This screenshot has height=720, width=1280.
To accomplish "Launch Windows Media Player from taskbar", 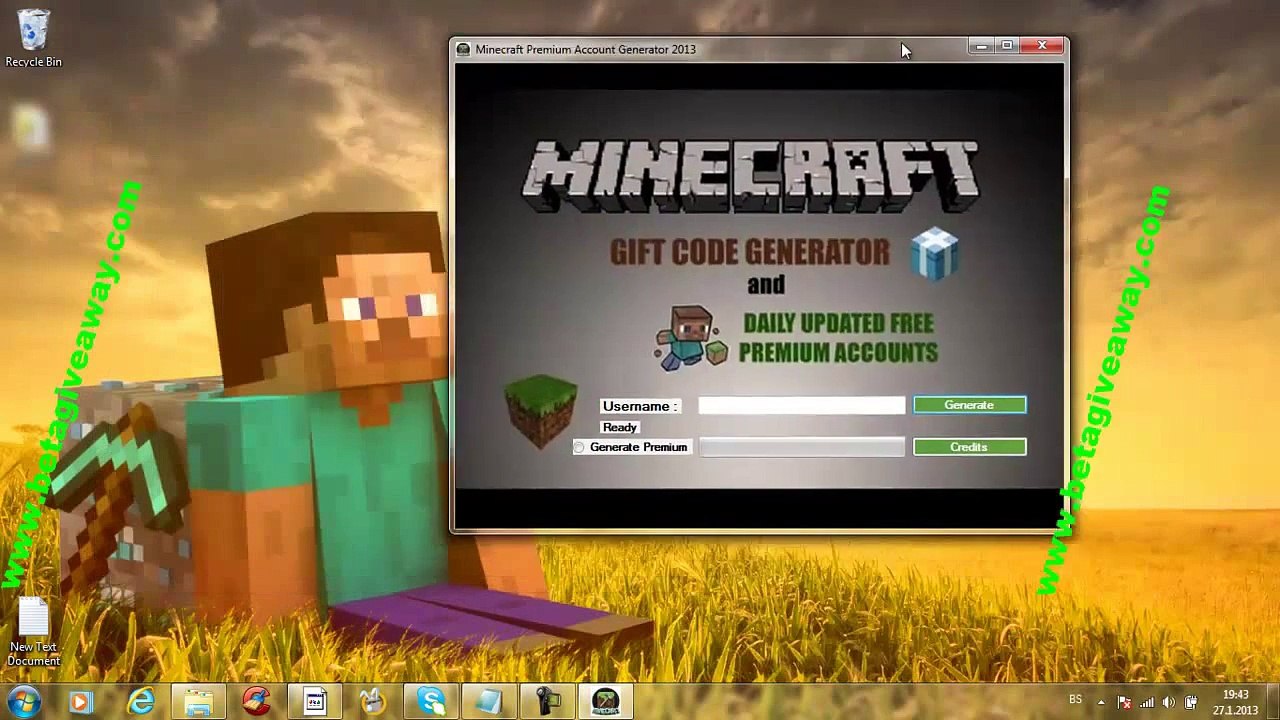I will (81, 702).
